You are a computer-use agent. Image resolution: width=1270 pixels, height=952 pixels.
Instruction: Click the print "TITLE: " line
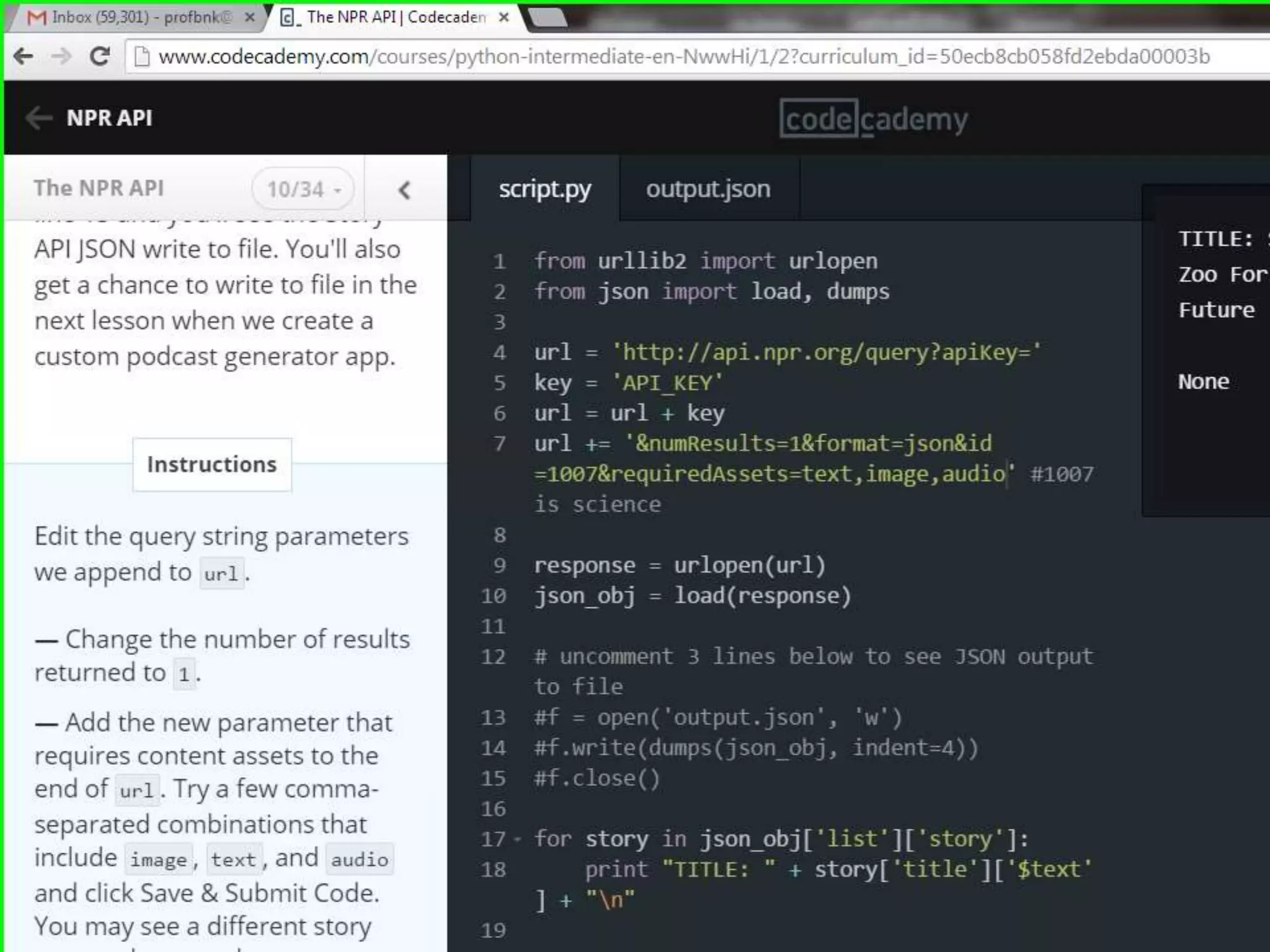coord(838,869)
